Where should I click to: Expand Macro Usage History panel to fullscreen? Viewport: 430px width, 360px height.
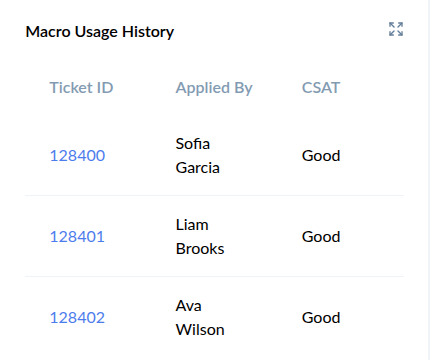[396, 29]
